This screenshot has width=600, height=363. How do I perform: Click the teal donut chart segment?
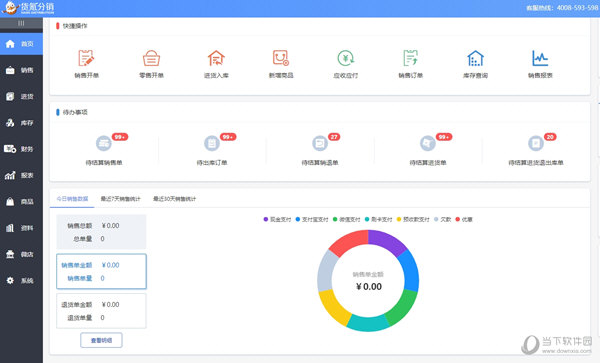point(368,323)
